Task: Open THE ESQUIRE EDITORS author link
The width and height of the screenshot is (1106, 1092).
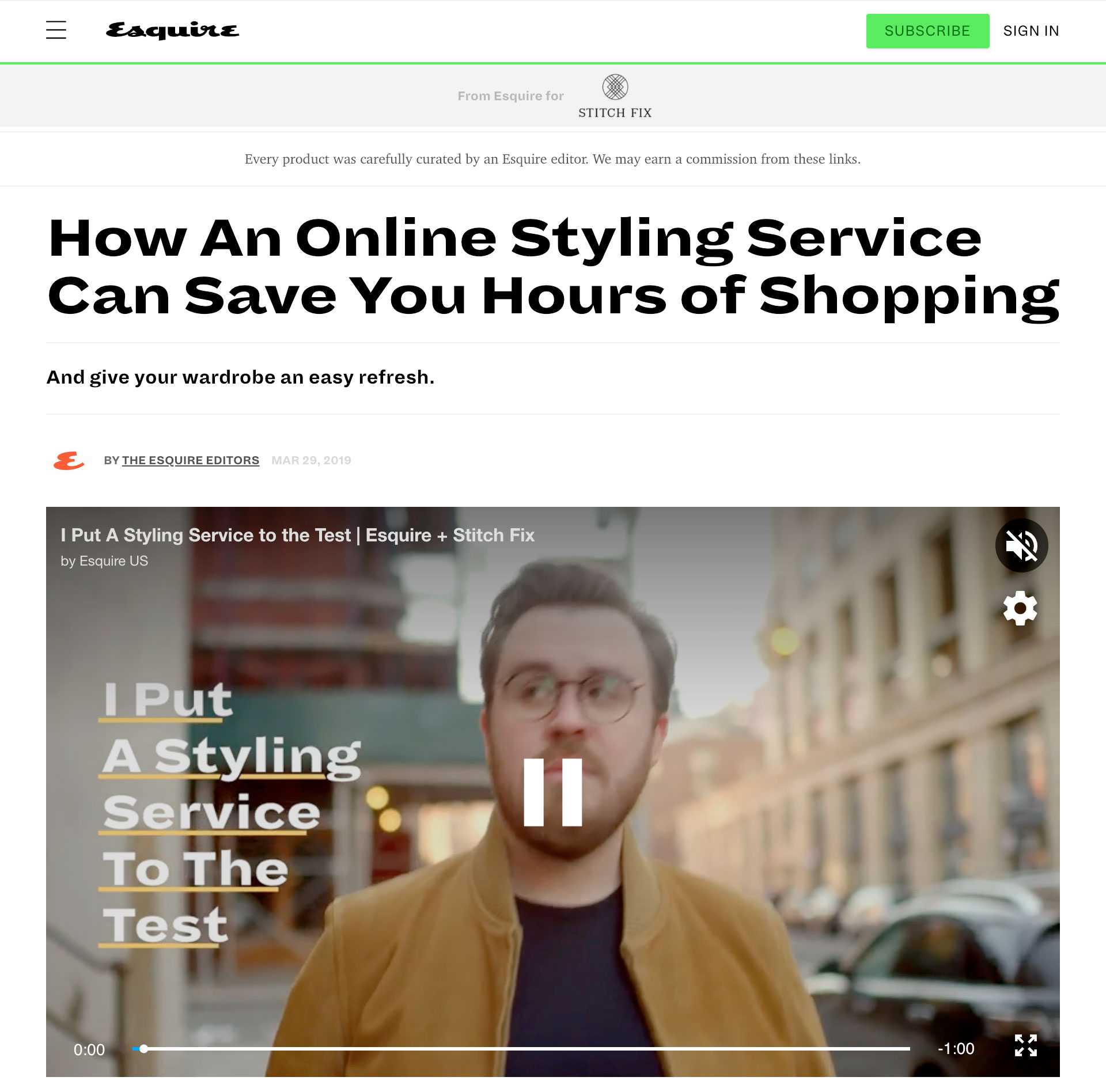Action: [x=191, y=460]
